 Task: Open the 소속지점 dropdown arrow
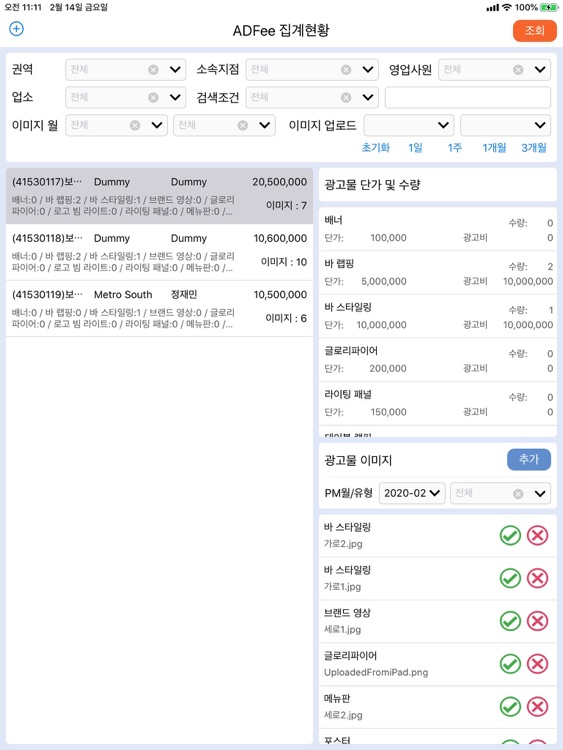pos(368,70)
